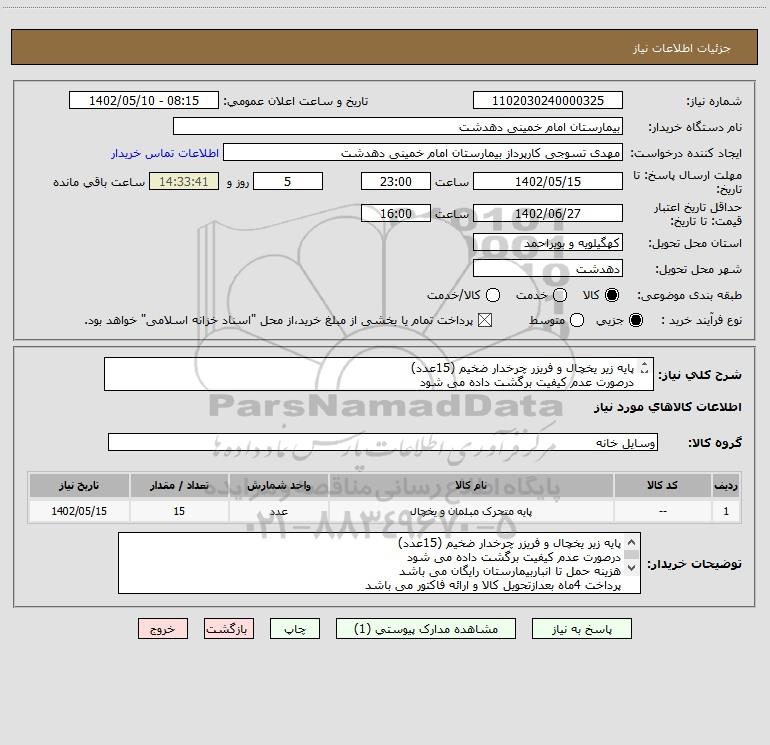Click the ایجاد کننده درخواست field

tap(423, 153)
